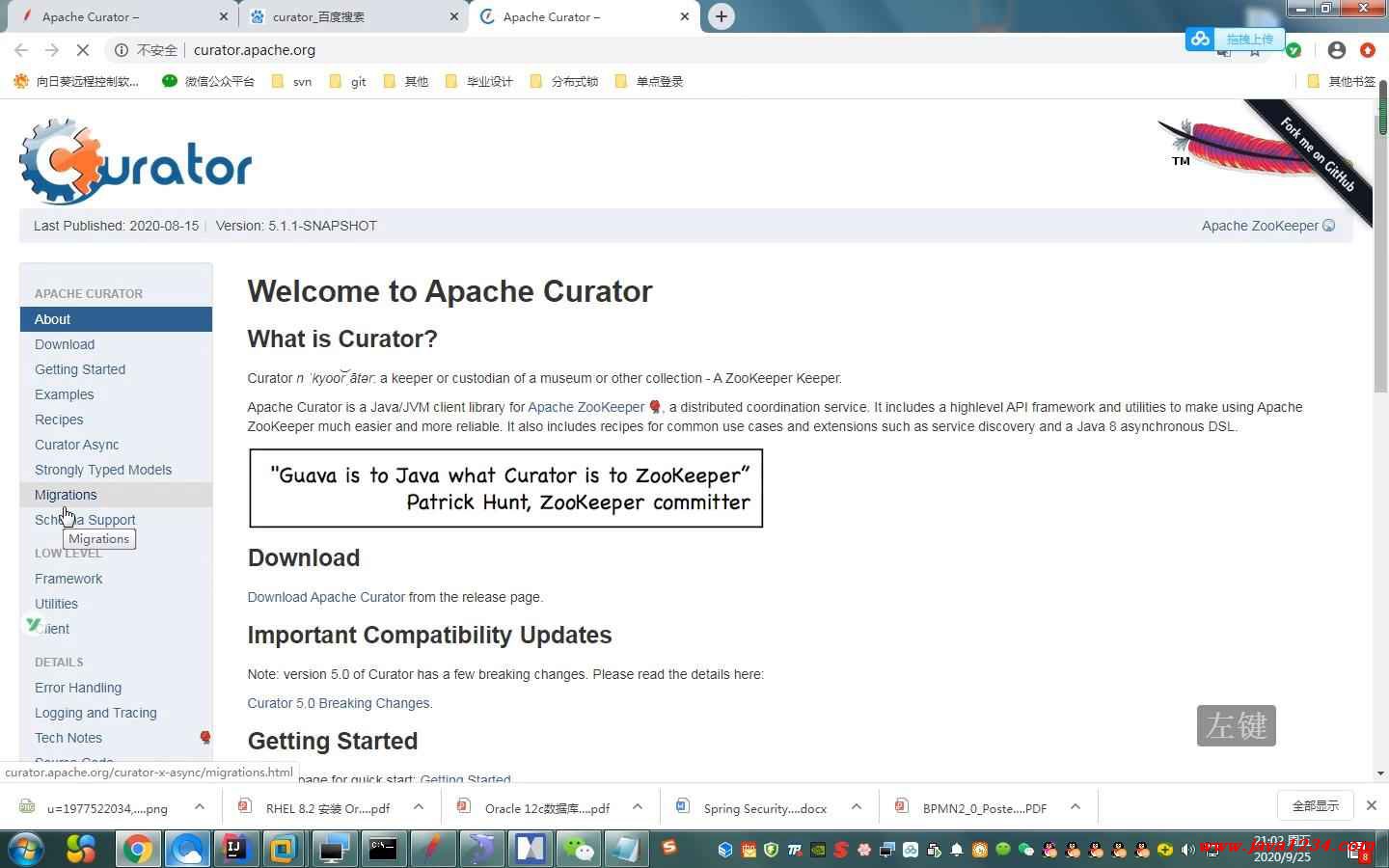Screen dimensions: 1389x868
Task: Open Chrome from the taskbar
Action: tap(138, 849)
